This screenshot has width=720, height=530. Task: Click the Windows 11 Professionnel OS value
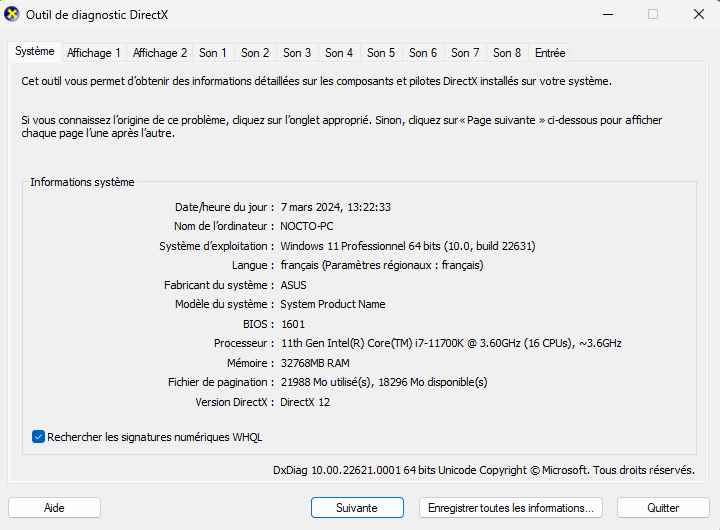pos(408,246)
